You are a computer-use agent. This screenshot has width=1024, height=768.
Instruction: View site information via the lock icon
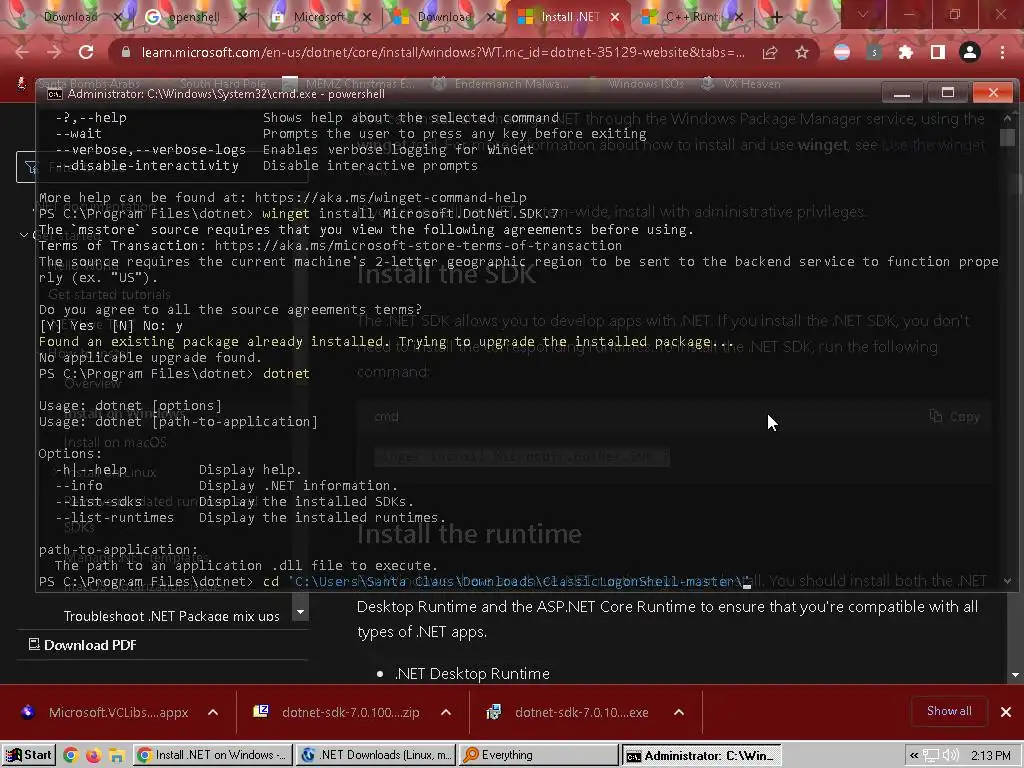(126, 52)
